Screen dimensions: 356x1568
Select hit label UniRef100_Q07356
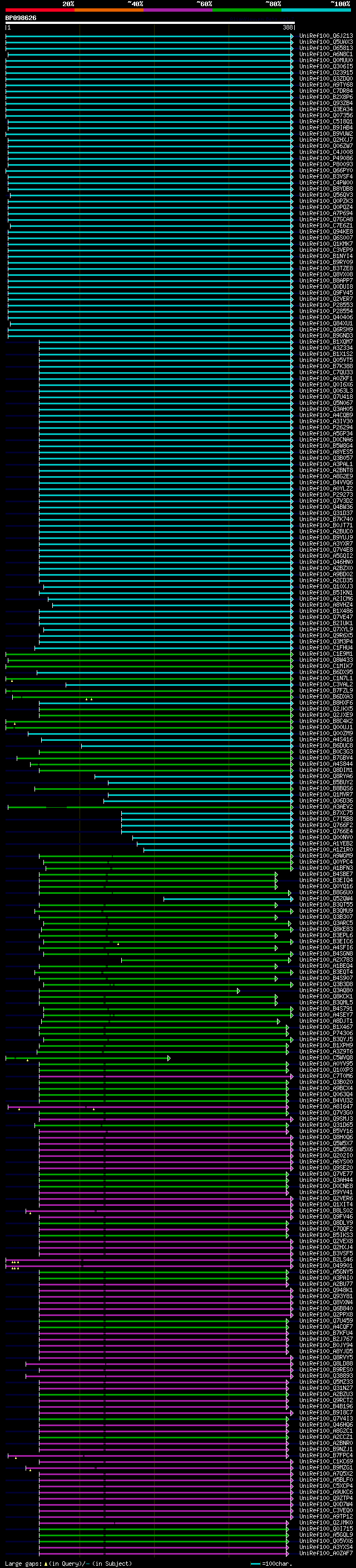[x=326, y=115]
